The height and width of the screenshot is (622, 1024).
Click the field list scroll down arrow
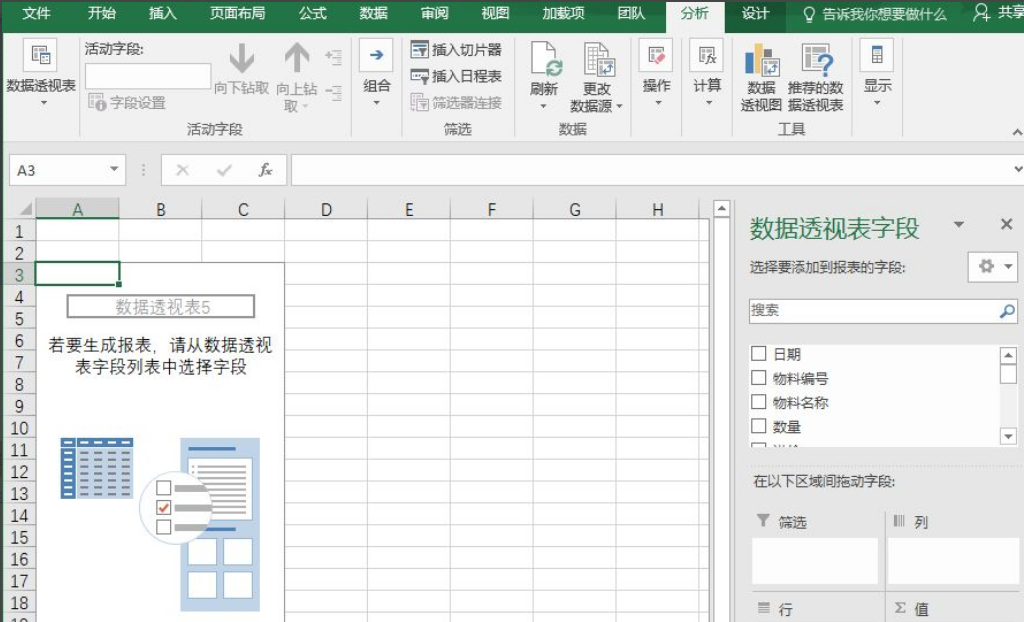1008,436
